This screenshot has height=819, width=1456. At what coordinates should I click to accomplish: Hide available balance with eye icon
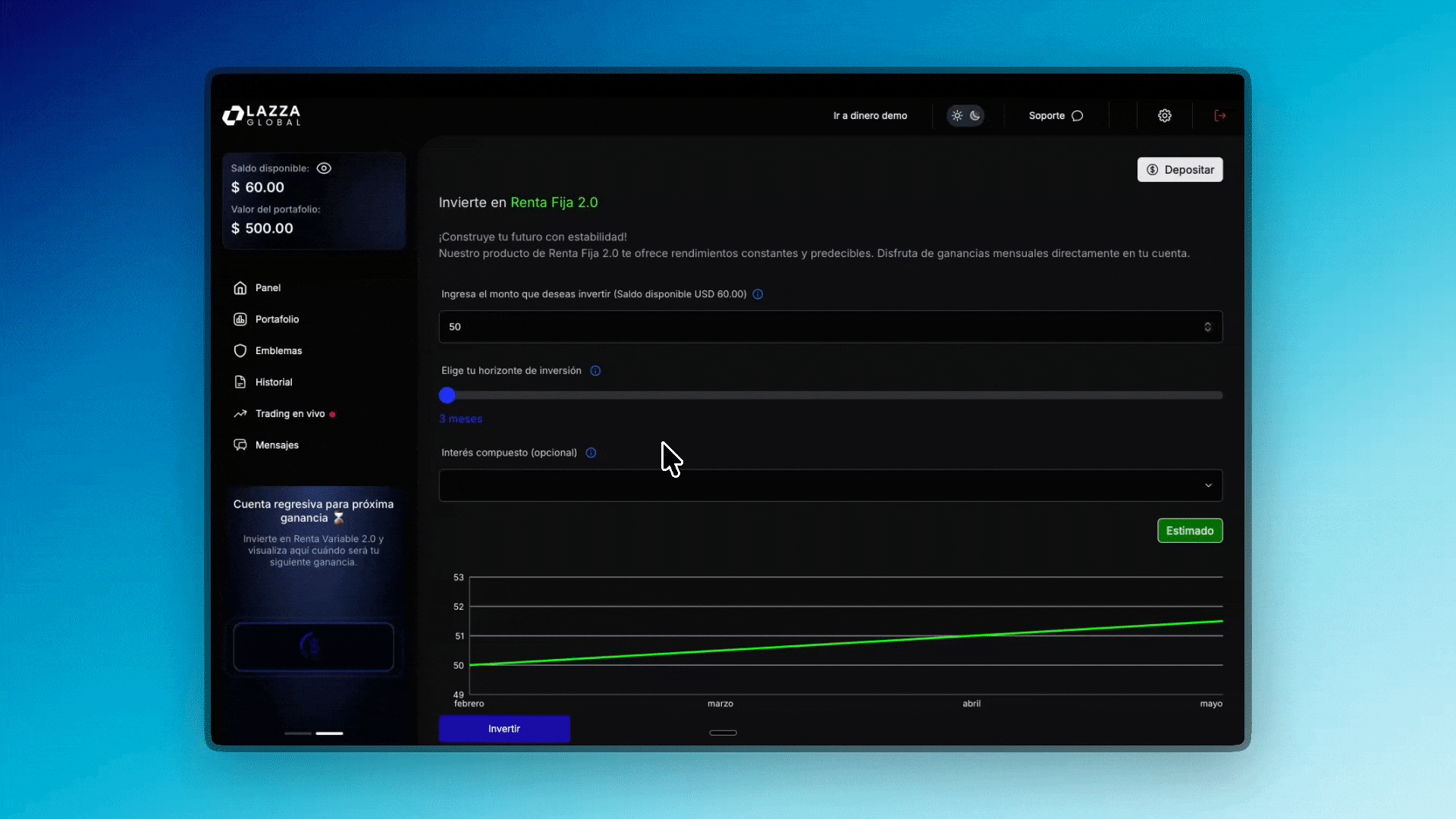click(324, 168)
